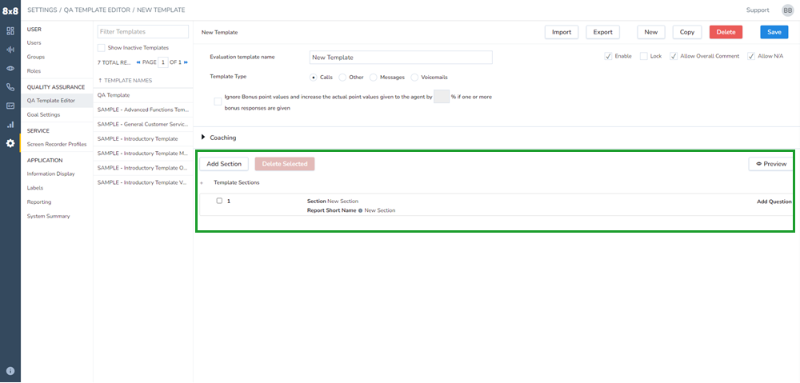Click the bonus percentage input box
Screen dimensions: 800x383
[441, 96]
